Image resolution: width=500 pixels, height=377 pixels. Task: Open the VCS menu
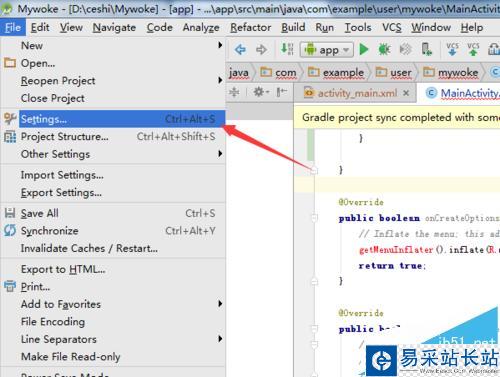392,27
